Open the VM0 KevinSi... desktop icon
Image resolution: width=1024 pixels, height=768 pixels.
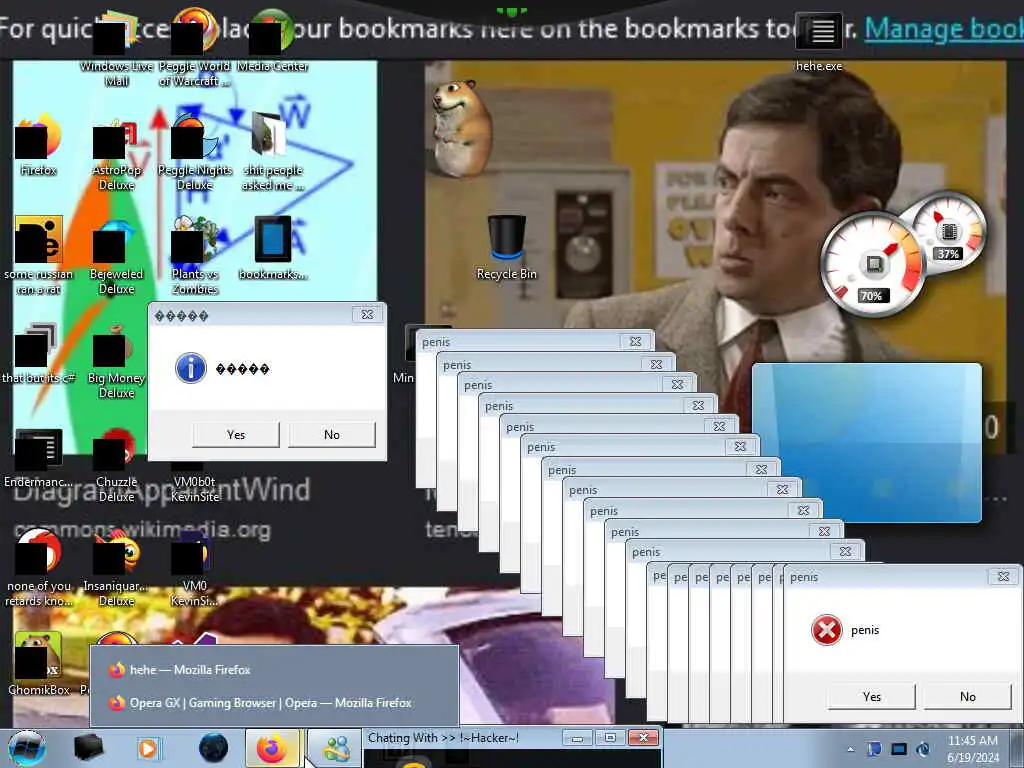[x=195, y=567]
